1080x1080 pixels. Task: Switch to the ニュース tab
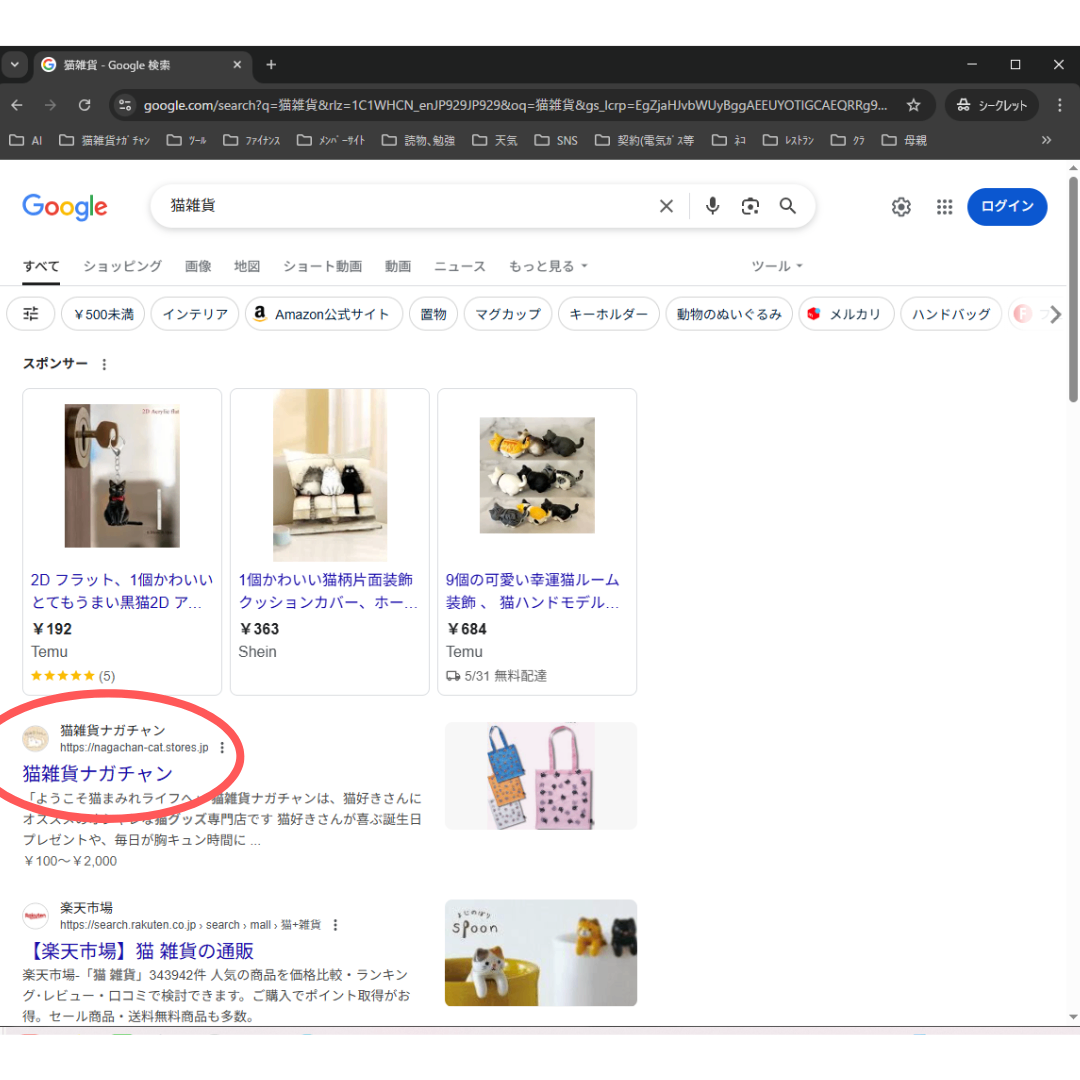click(459, 267)
